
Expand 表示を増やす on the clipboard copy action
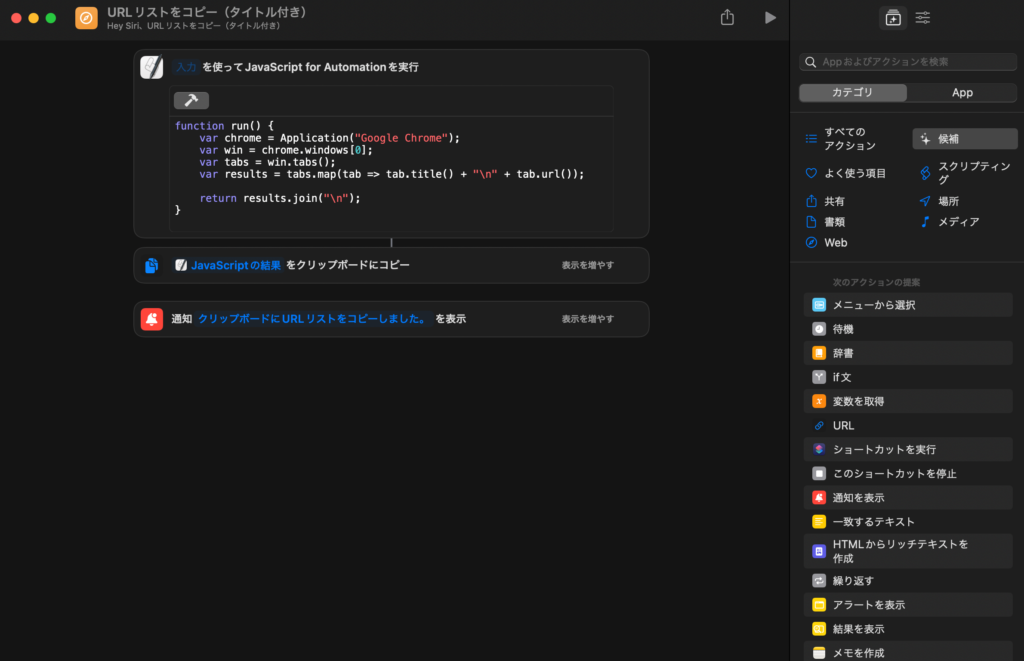[588, 265]
